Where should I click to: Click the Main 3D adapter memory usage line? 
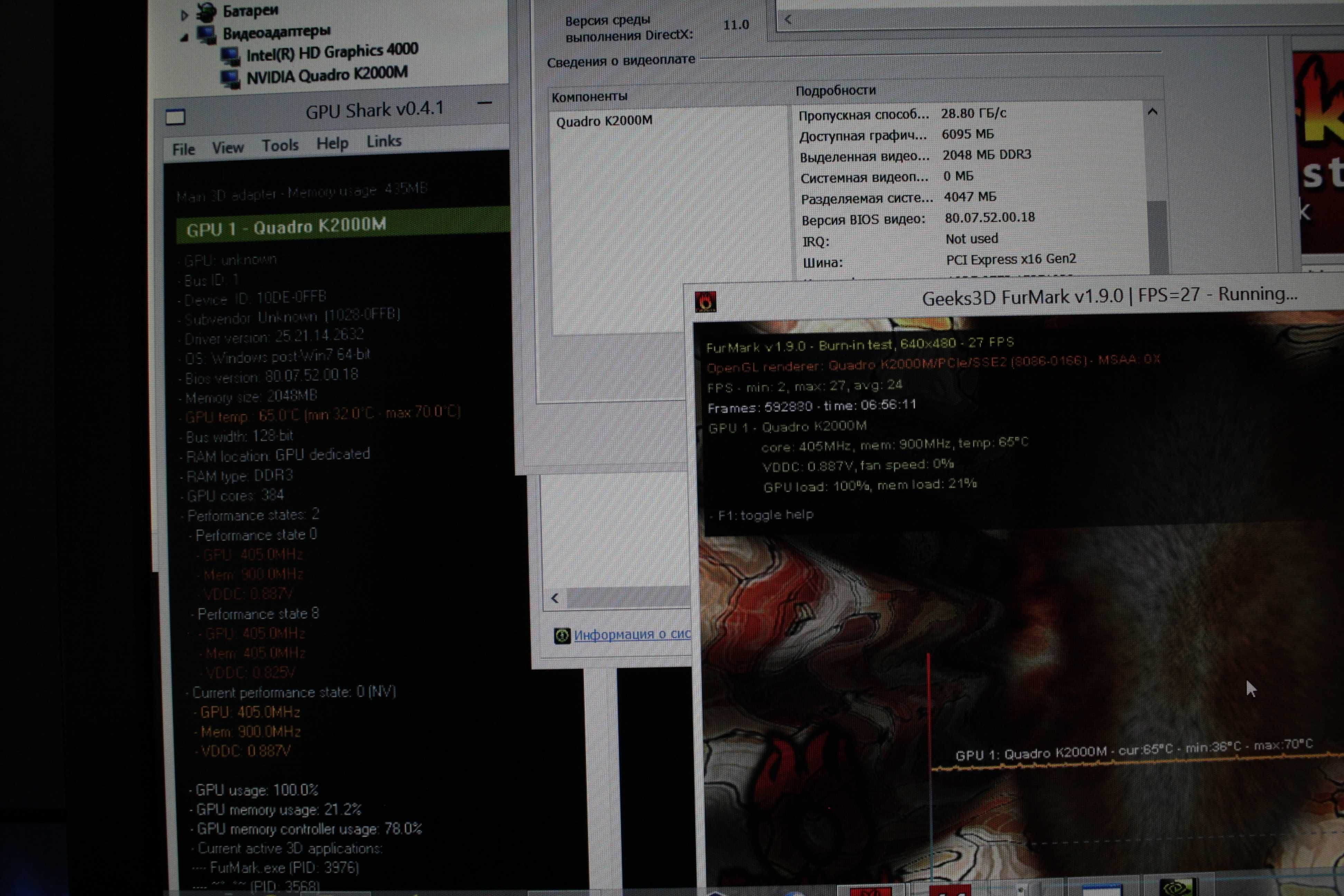click(x=302, y=192)
